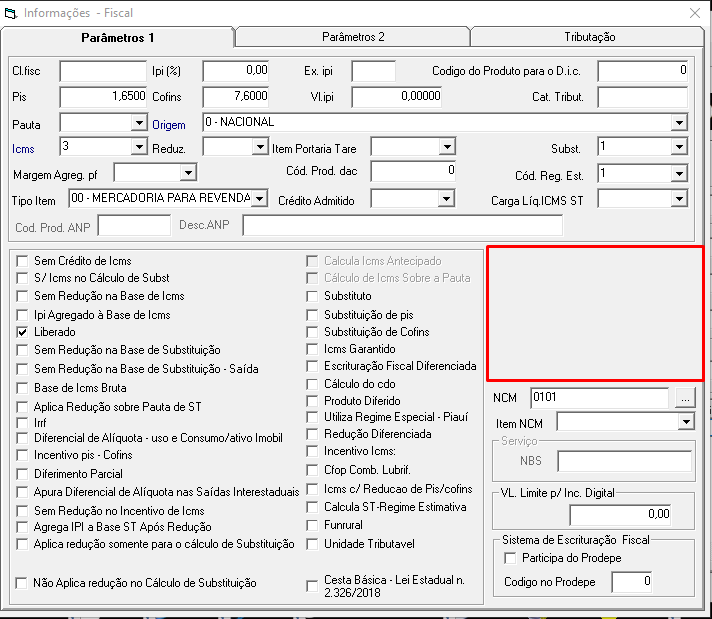Check Utiliza Regime Especial - Piauí
Screen dimensions: 712x619
[x=312, y=417]
